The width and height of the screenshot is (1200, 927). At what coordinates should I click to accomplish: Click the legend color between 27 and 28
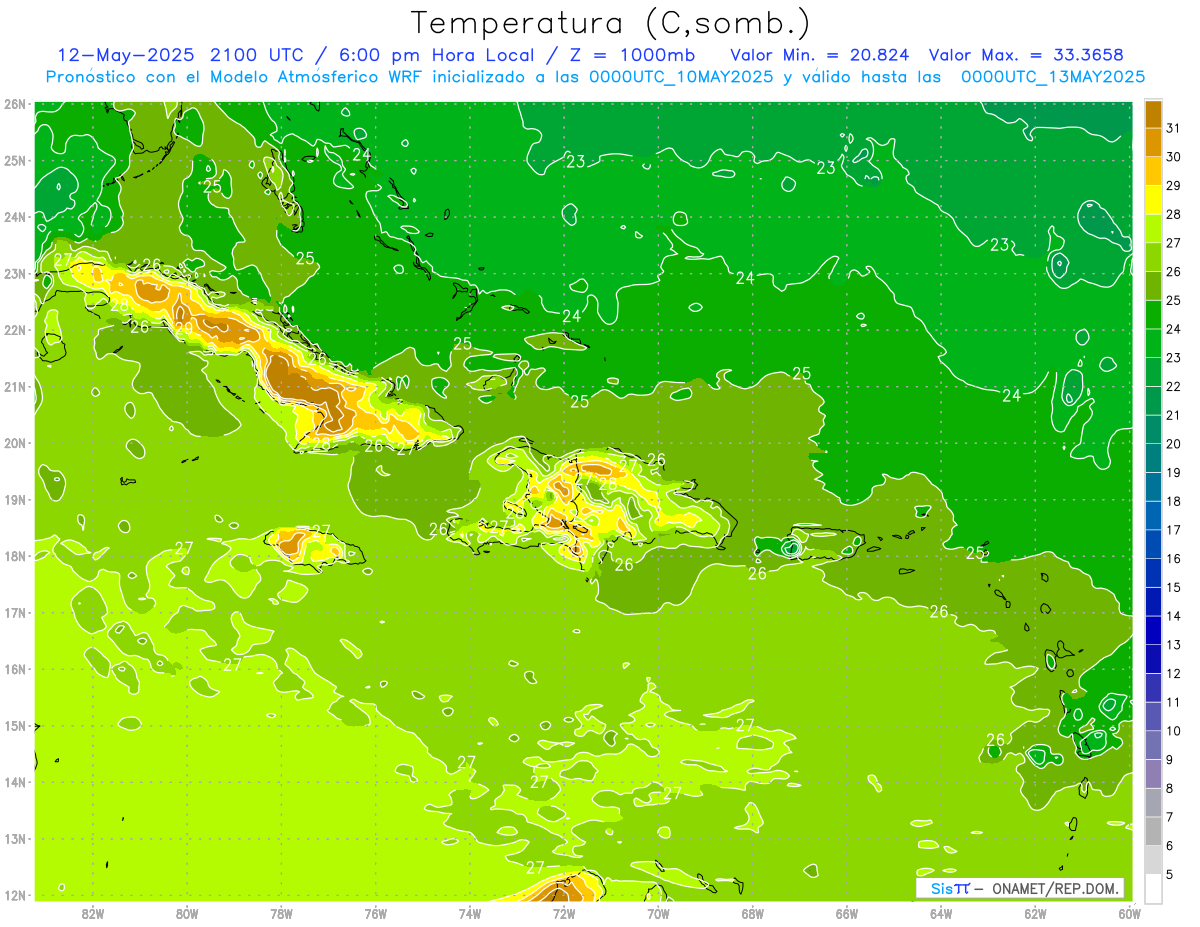point(1153,228)
